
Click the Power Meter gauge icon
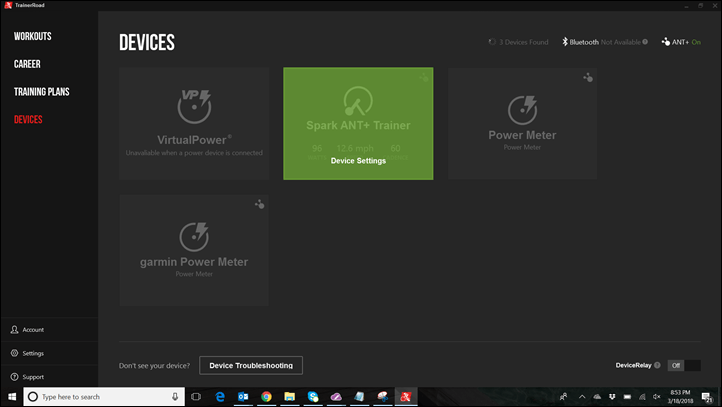pos(522,110)
